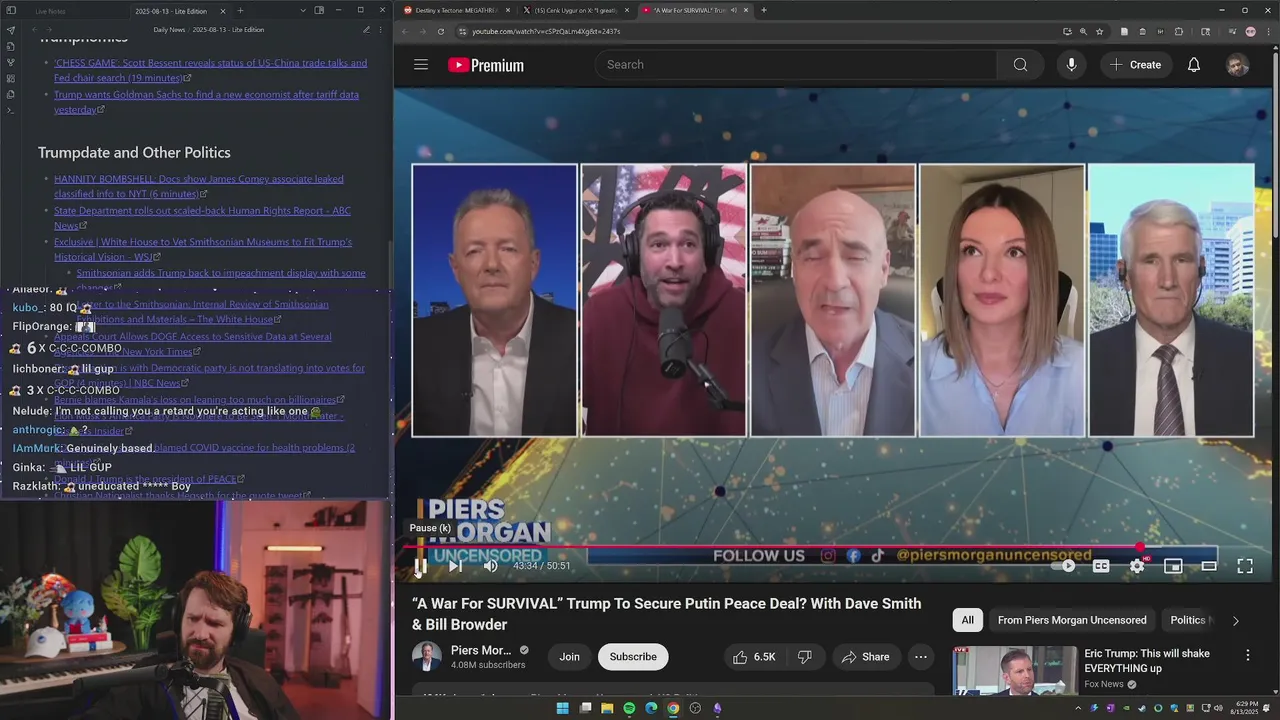Select From Piers Morgan Uncensored chip
The height and width of the screenshot is (720, 1280).
tap(1072, 620)
